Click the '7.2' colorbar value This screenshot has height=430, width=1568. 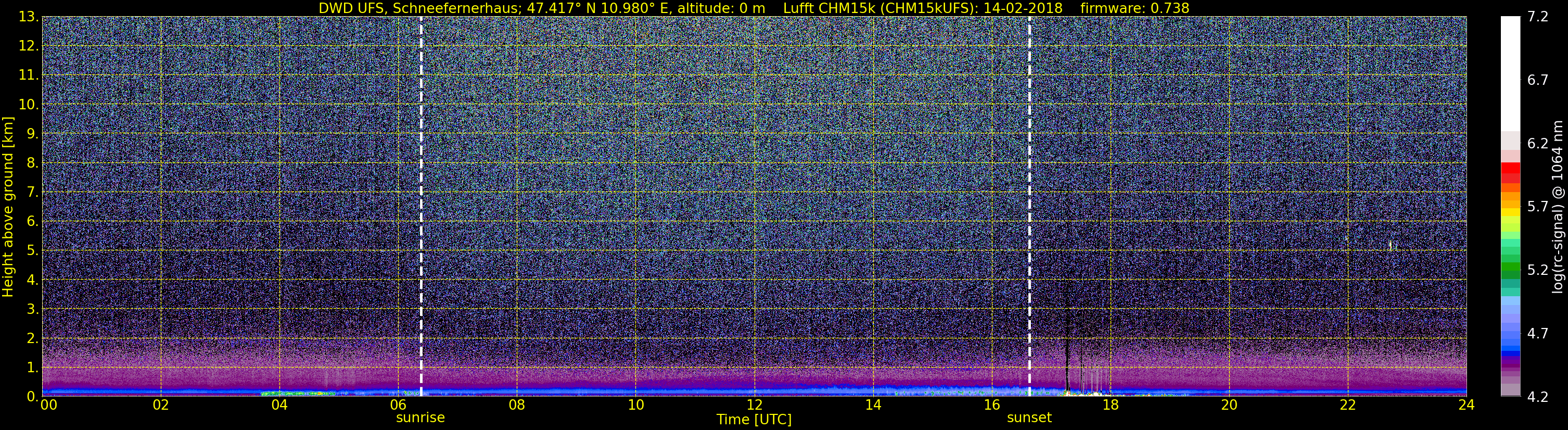pos(1538,17)
